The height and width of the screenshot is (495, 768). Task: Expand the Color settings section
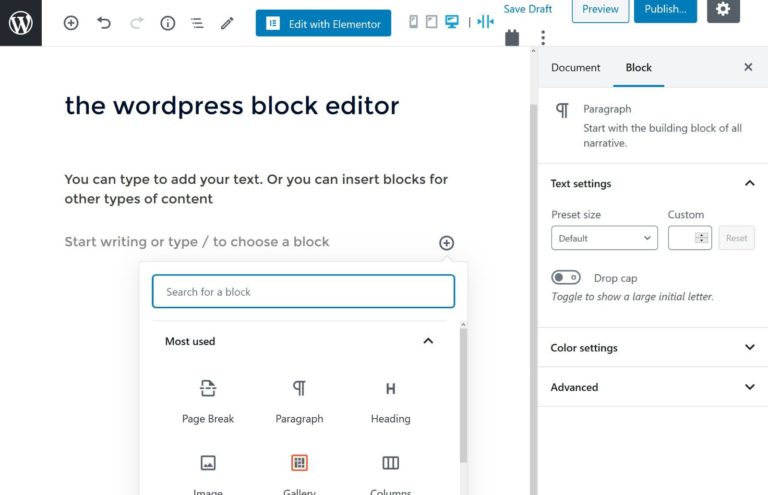[652, 348]
